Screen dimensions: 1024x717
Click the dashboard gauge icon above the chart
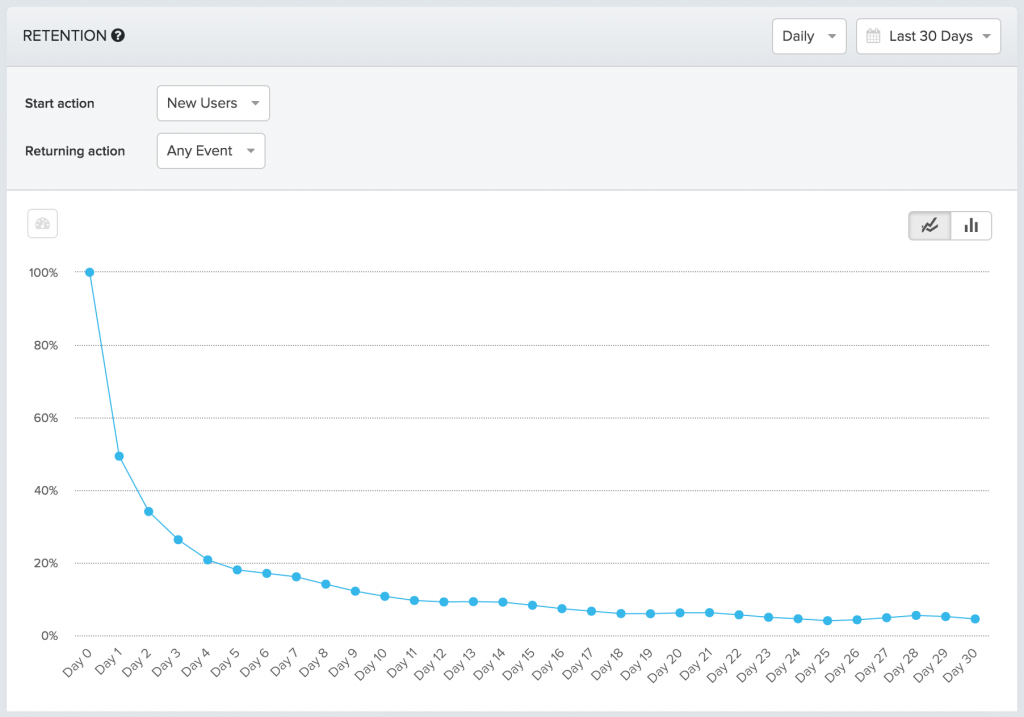tap(42, 223)
